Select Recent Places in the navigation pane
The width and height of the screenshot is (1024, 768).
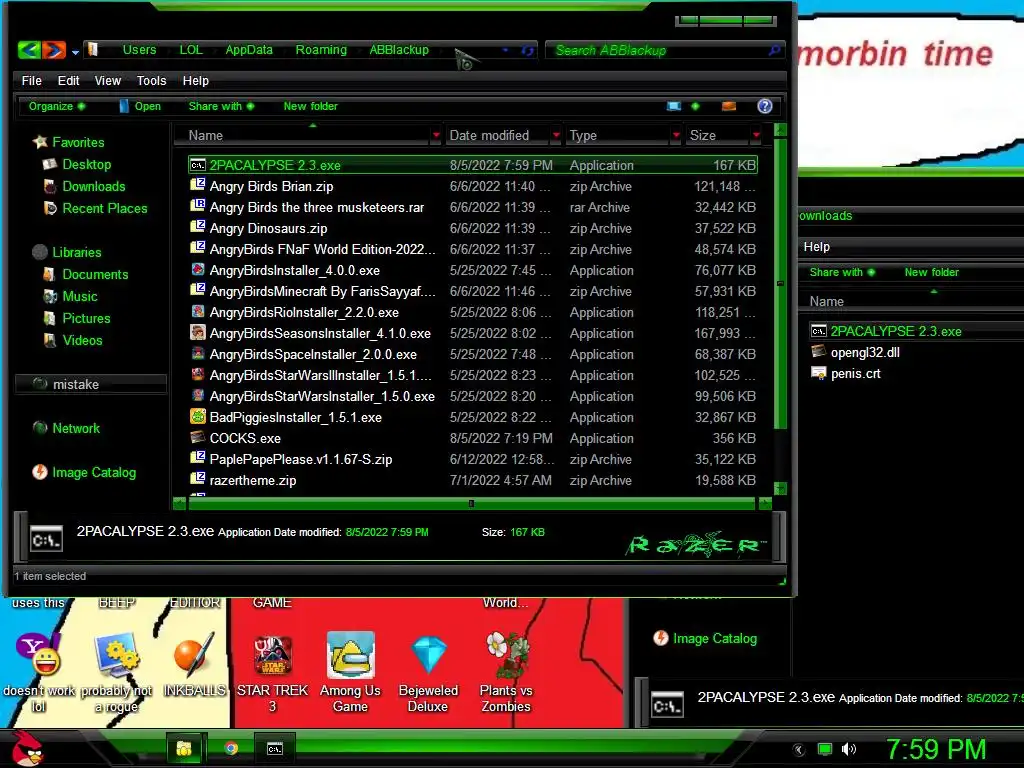coord(95,208)
